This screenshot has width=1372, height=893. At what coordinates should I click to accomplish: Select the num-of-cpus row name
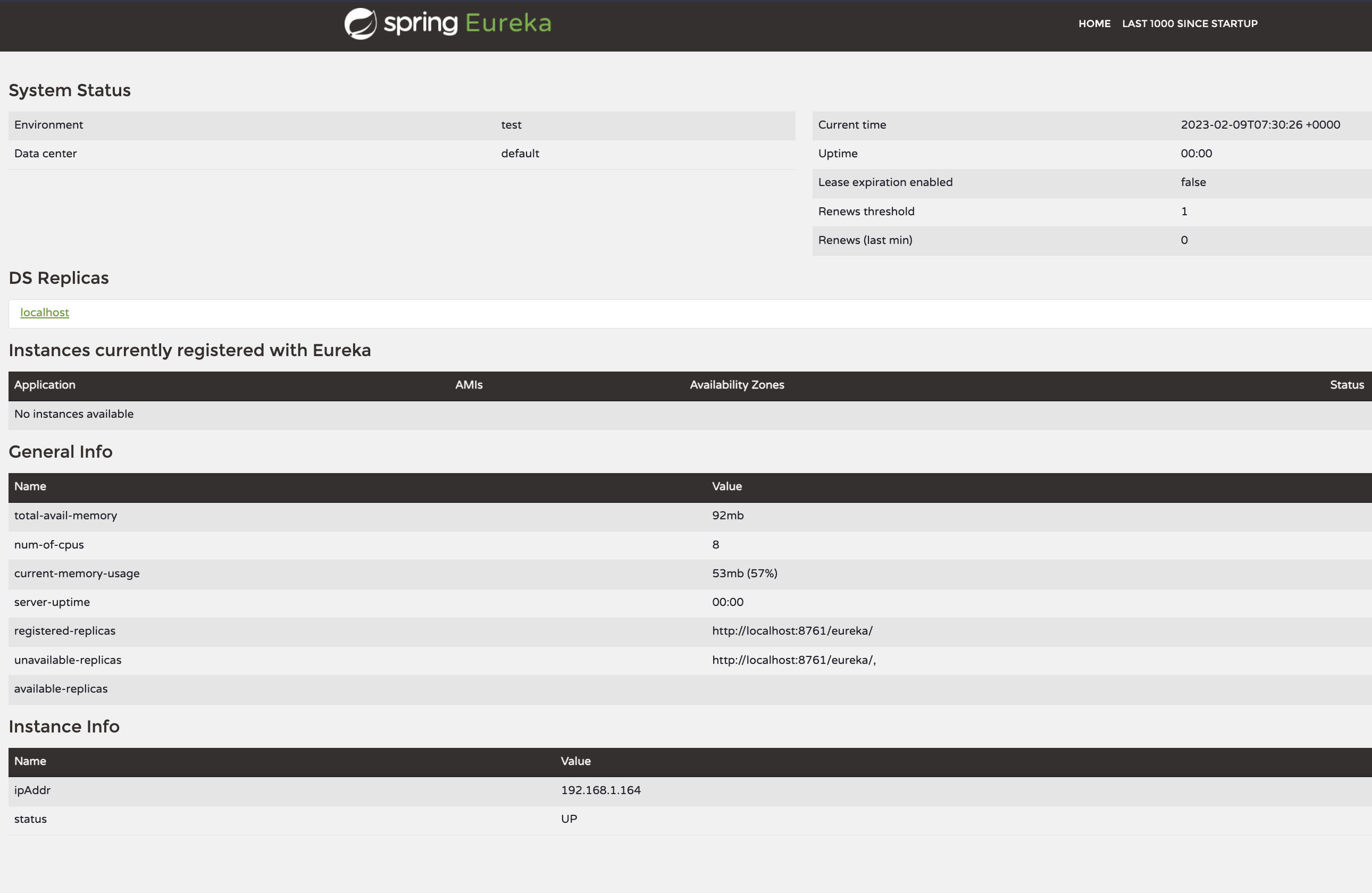[49, 545]
